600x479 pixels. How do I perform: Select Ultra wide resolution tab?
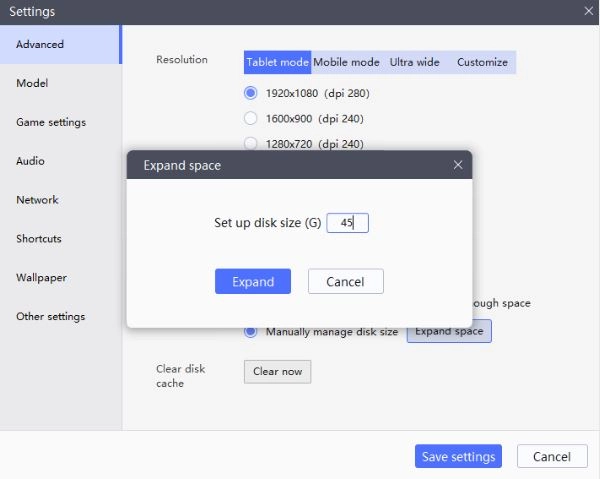click(414, 62)
